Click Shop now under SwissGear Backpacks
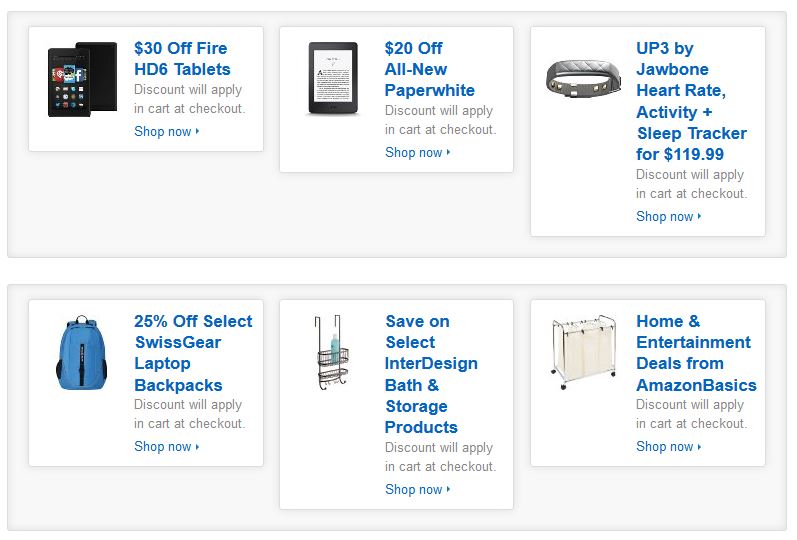The height and width of the screenshot is (540, 797). coord(162,446)
